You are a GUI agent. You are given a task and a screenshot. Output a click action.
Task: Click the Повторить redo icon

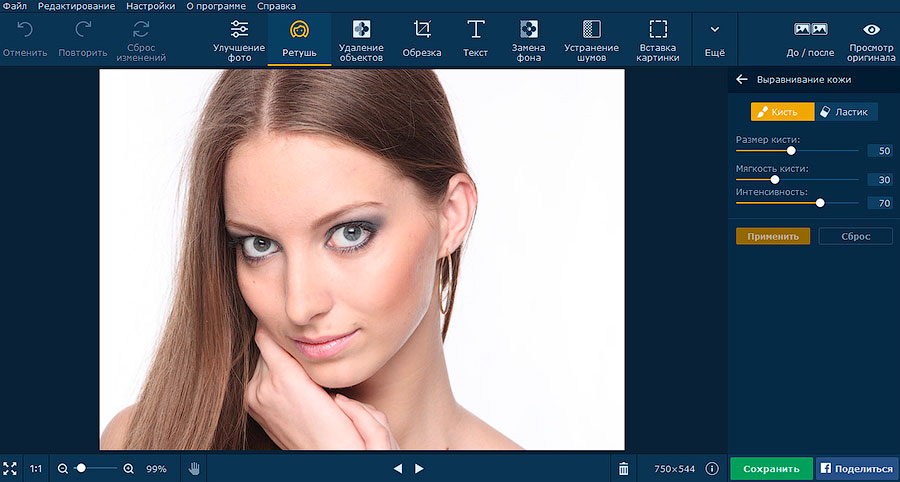tap(83, 29)
